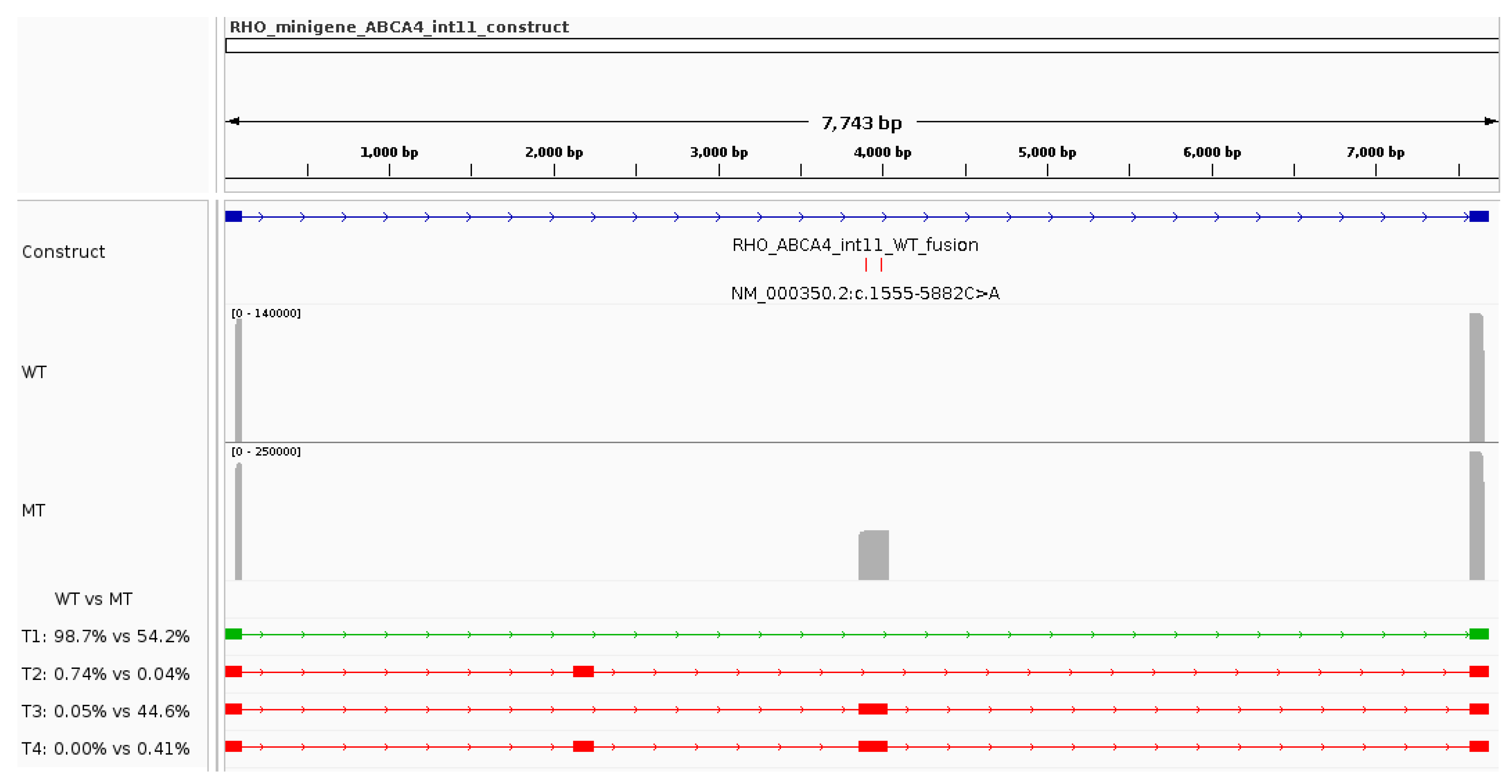Select the 2,000 bp ruler label

(x=554, y=152)
